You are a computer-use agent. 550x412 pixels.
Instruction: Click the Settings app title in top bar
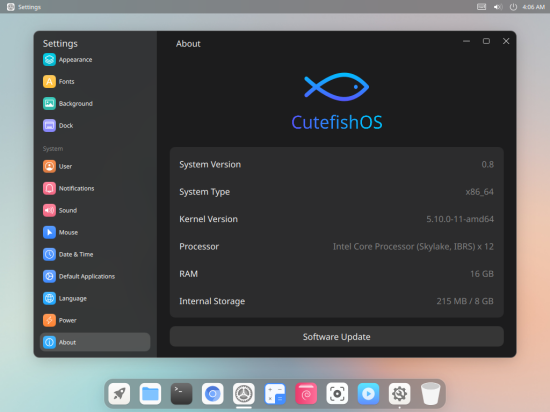tap(29, 7)
